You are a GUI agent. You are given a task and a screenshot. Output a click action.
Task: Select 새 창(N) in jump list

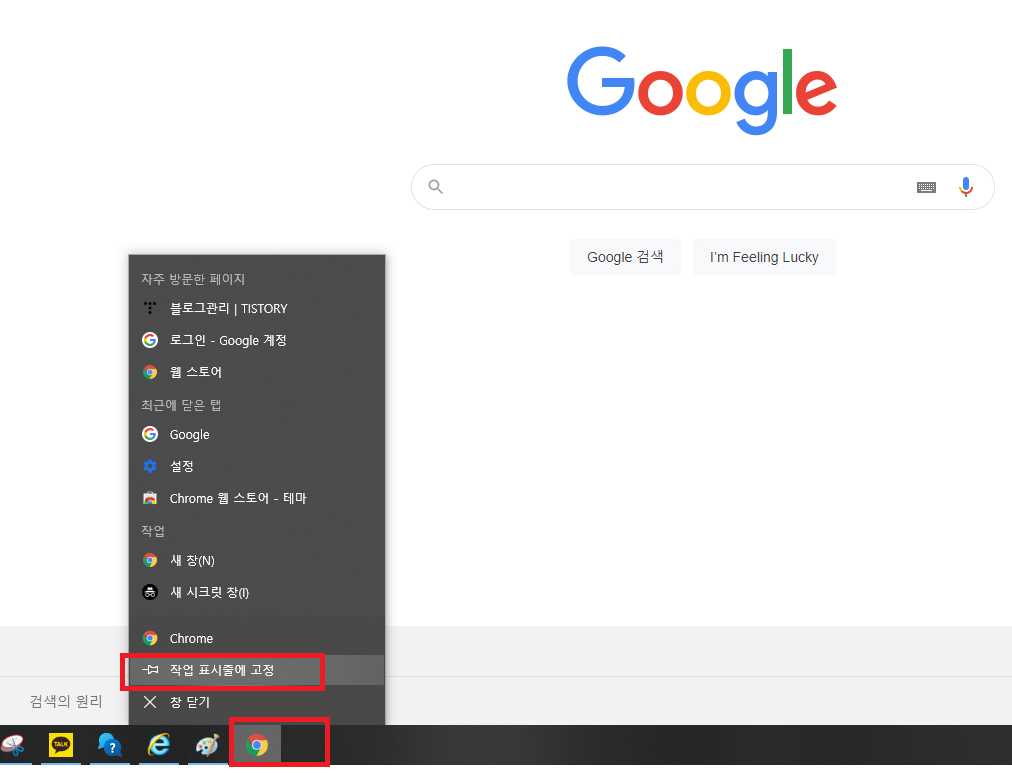point(257,560)
